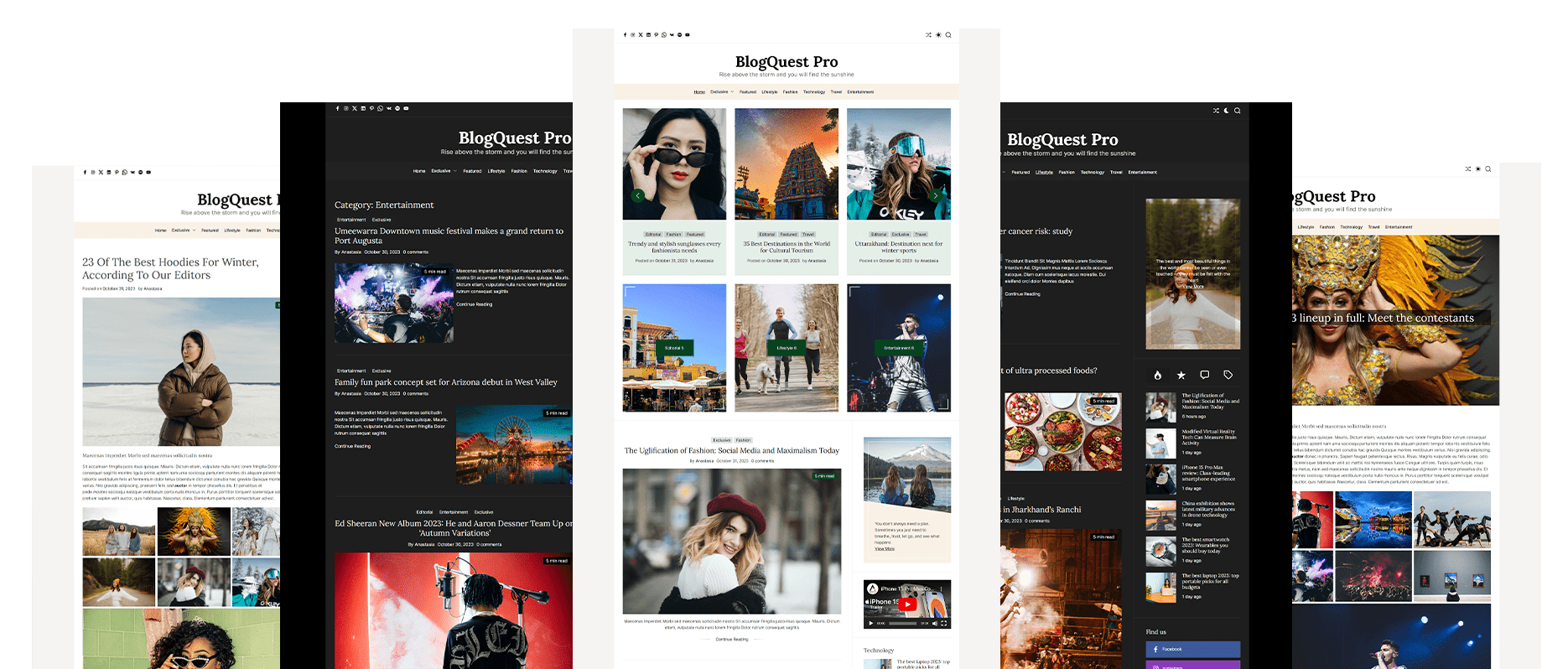1568x669 pixels.
Task: Open iPhone 15 Pro Max review sidebar post
Action: [x=1208, y=473]
